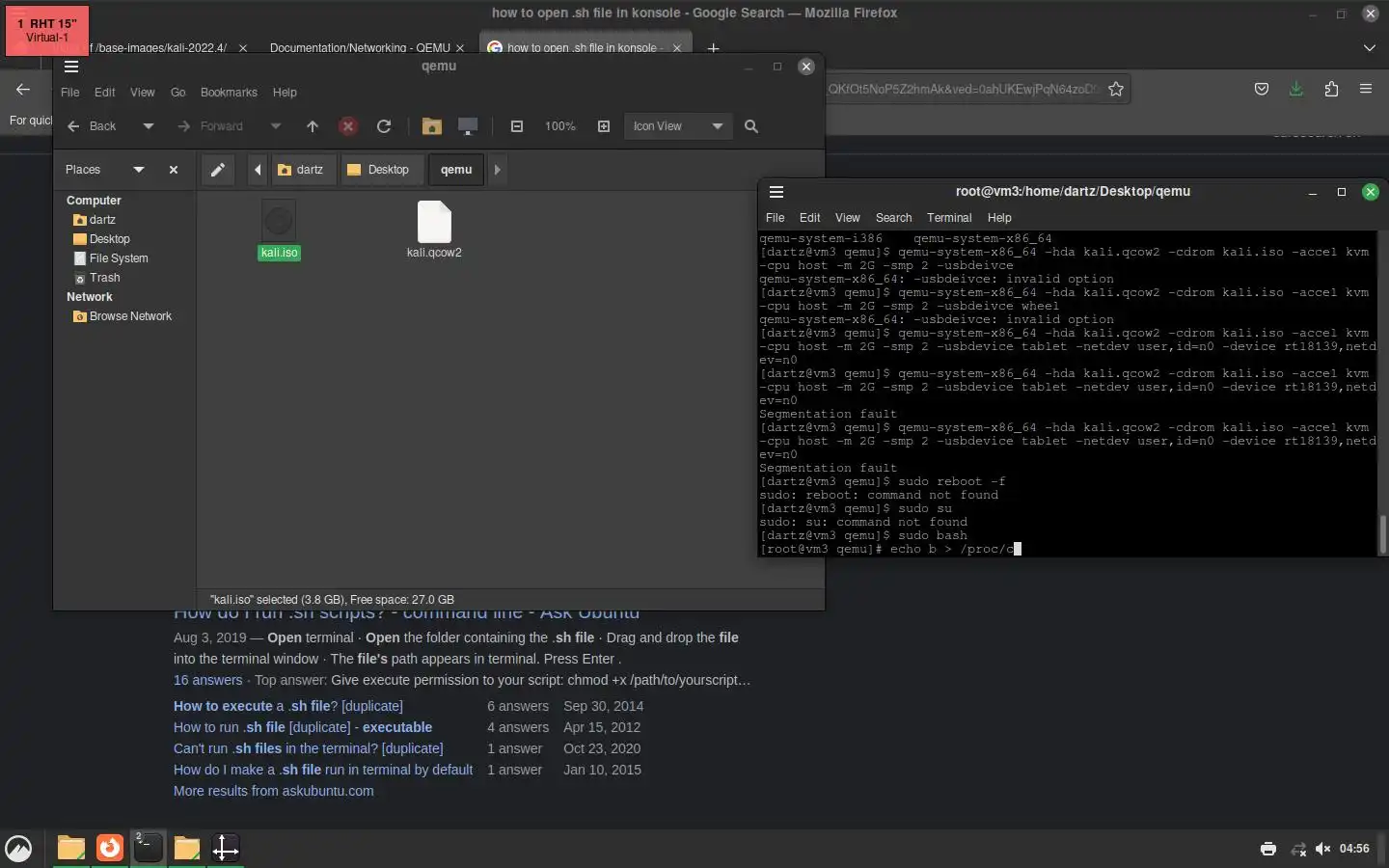
Task: Expand Back history dropdown
Action: pyautogui.click(x=148, y=126)
